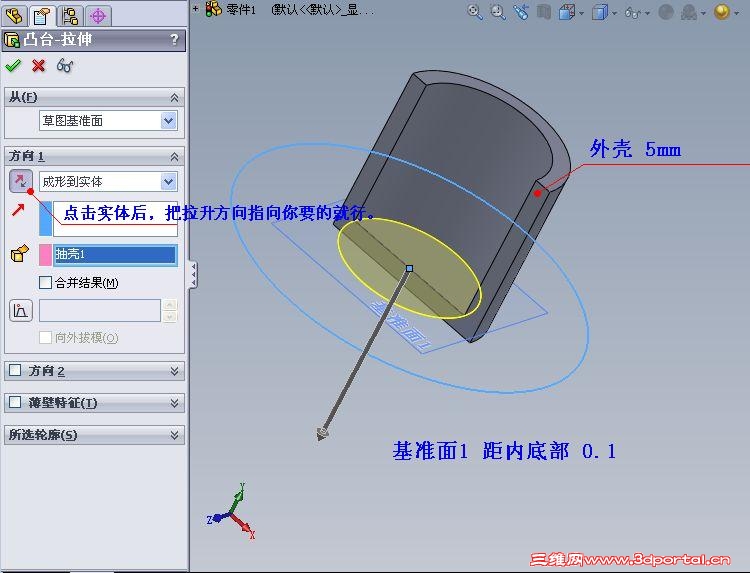Click the Apply Scene icon
The image size is (750, 573).
coord(689,12)
